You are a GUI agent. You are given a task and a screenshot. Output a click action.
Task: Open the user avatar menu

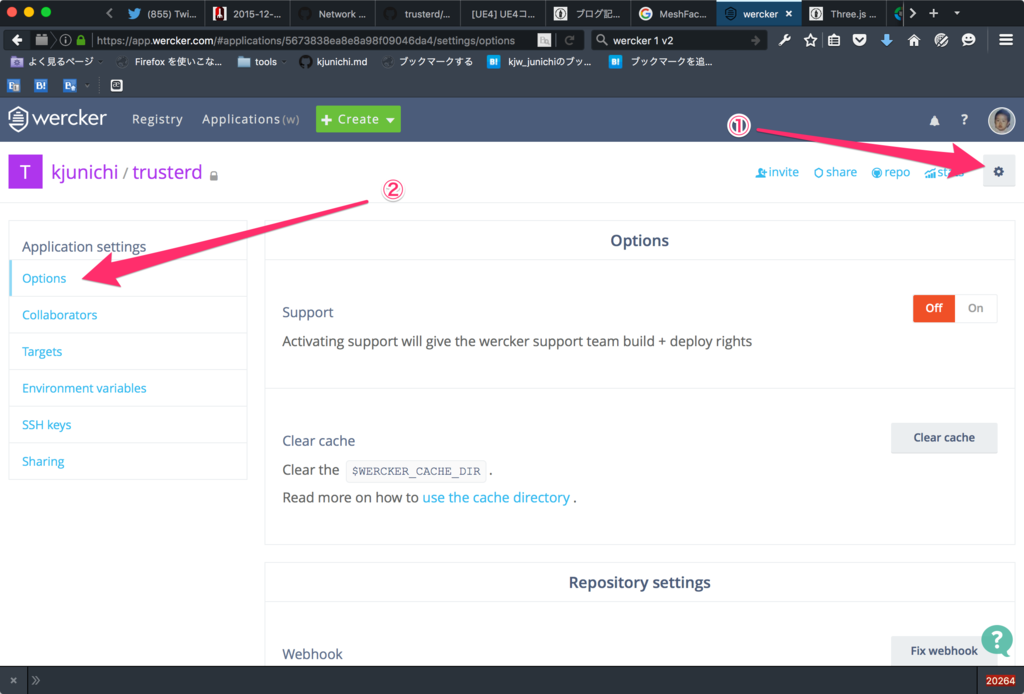click(x=1000, y=120)
